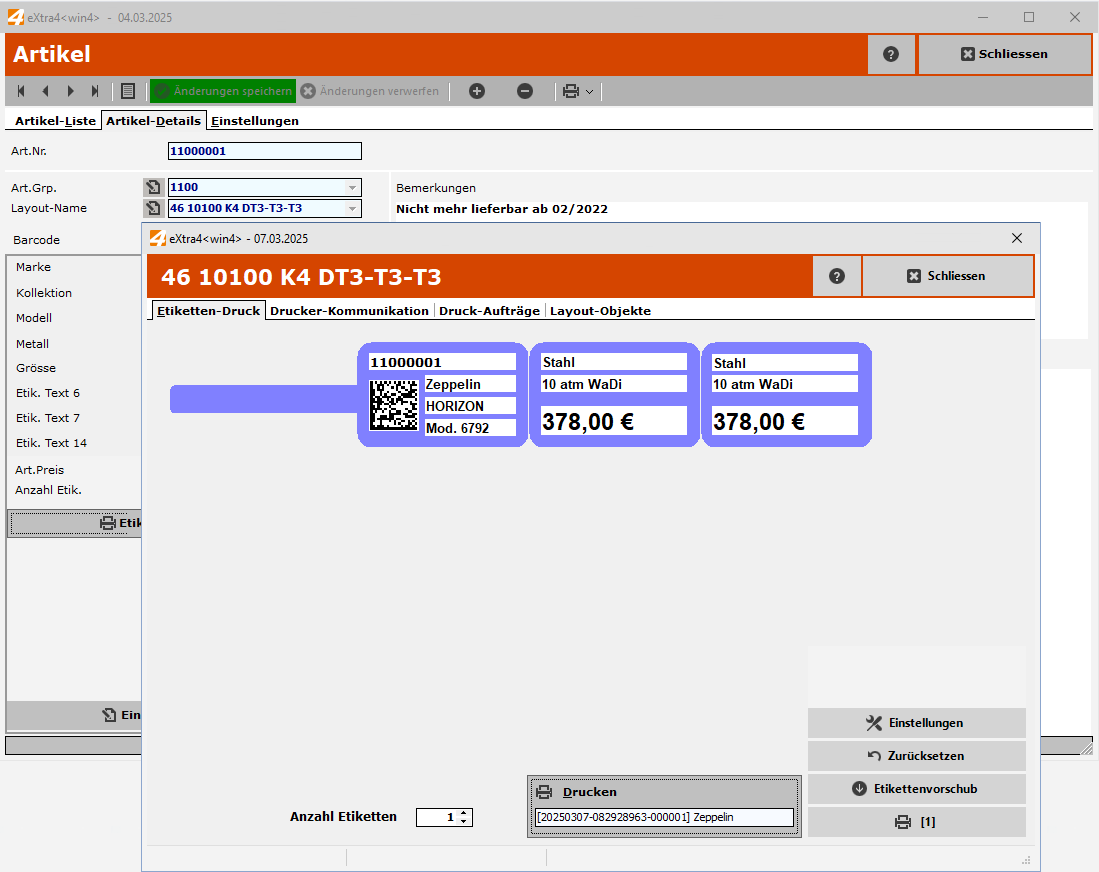Expand the Layout-Name dropdown

coord(351,208)
